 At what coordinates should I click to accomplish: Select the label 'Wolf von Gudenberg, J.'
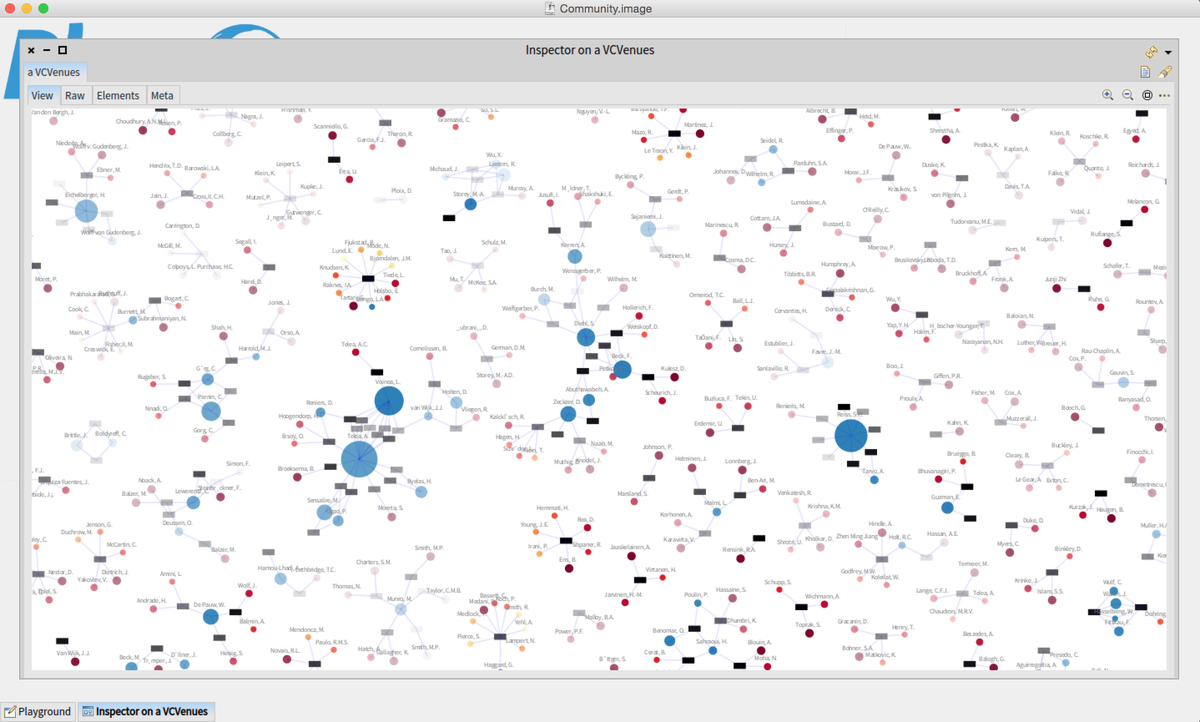pos(110,231)
